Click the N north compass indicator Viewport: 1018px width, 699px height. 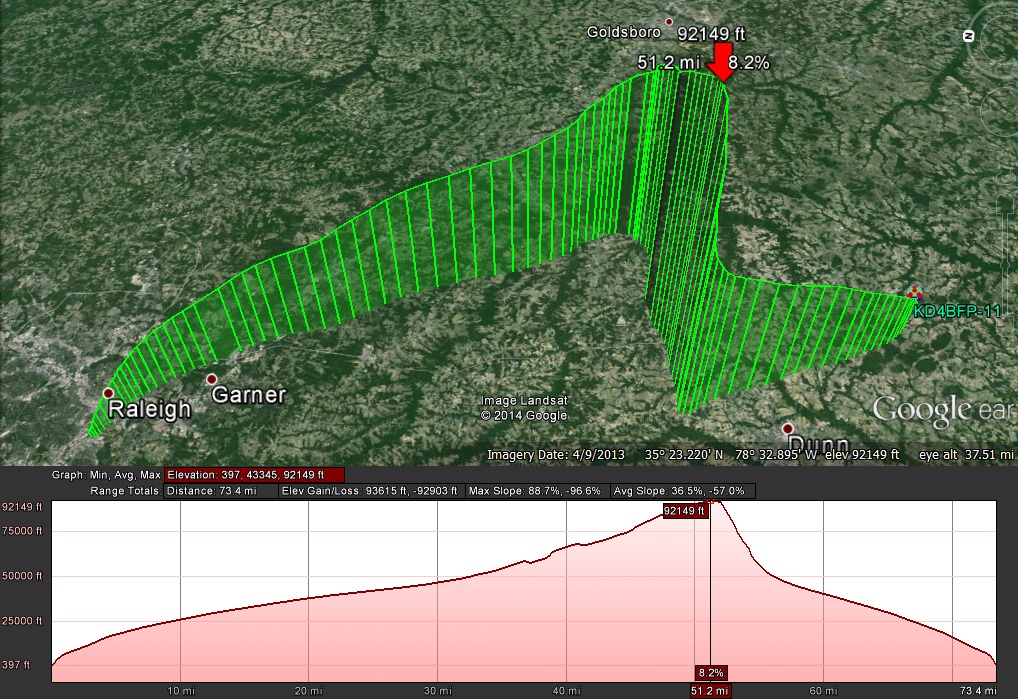(x=967, y=35)
